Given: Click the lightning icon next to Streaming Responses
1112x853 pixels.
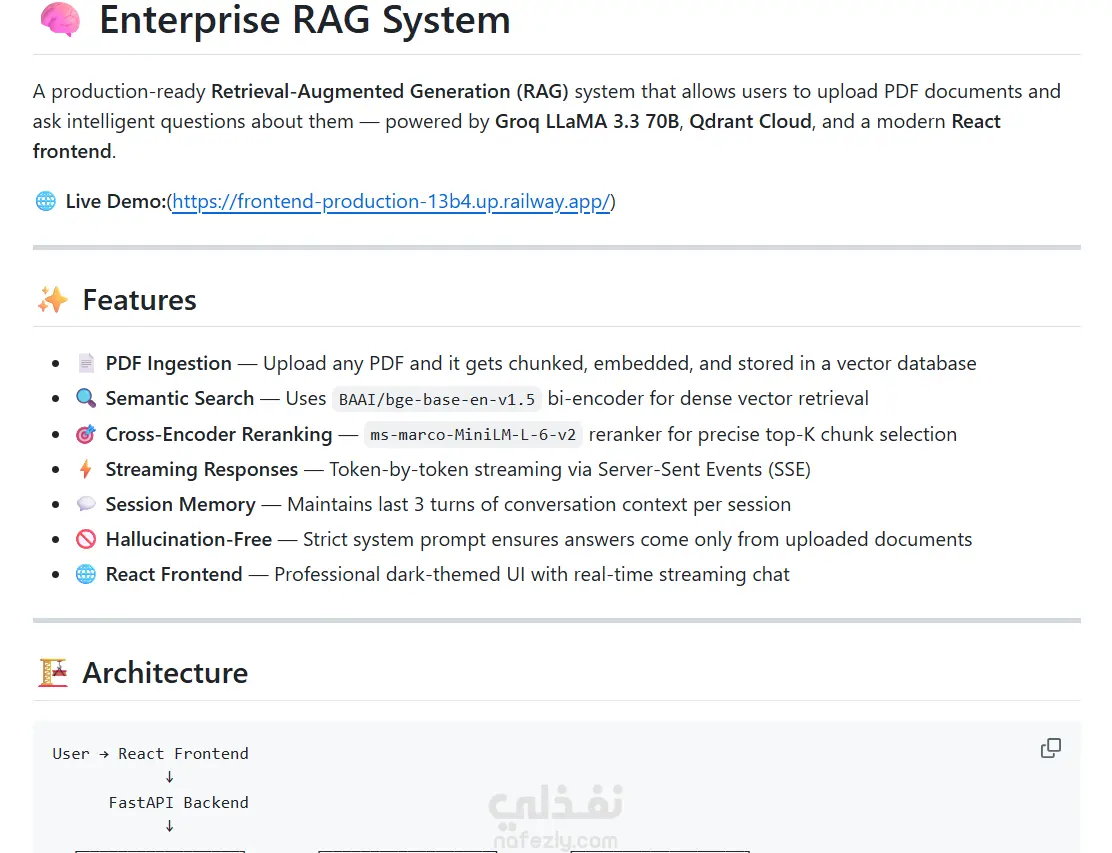Looking at the screenshot, I should (x=86, y=469).
